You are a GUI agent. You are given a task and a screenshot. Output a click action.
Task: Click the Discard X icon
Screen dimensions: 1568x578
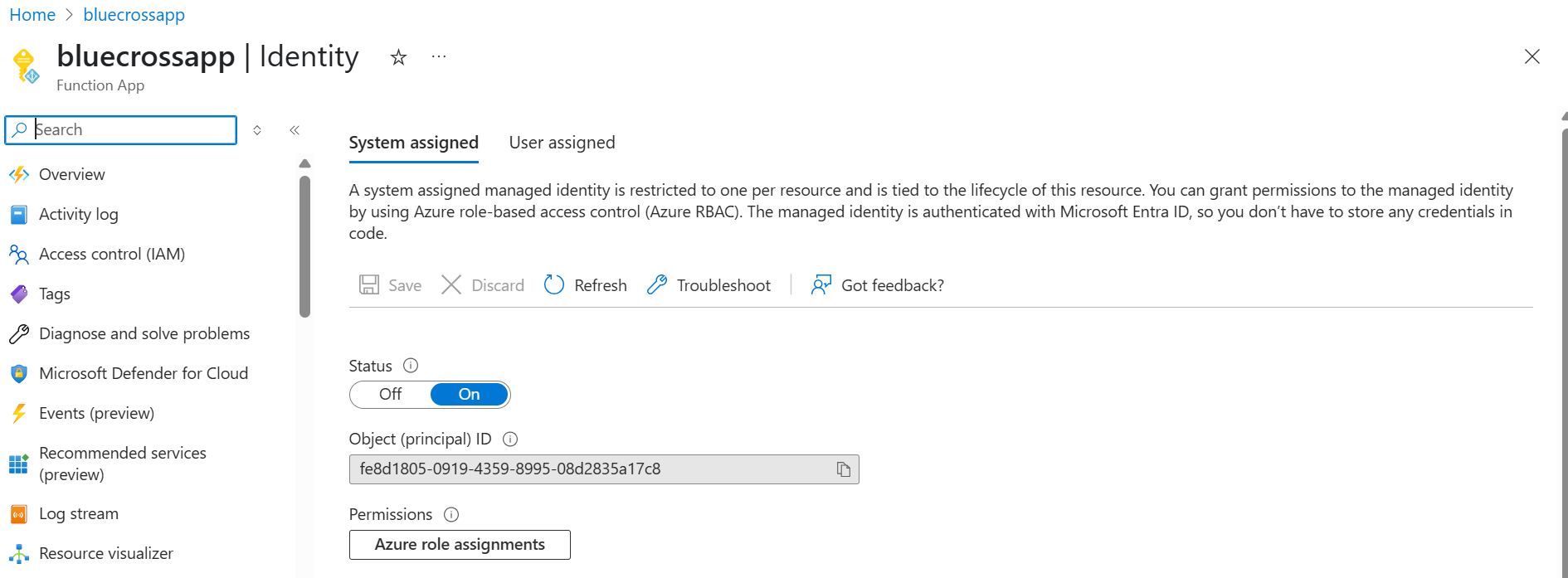pyautogui.click(x=451, y=285)
